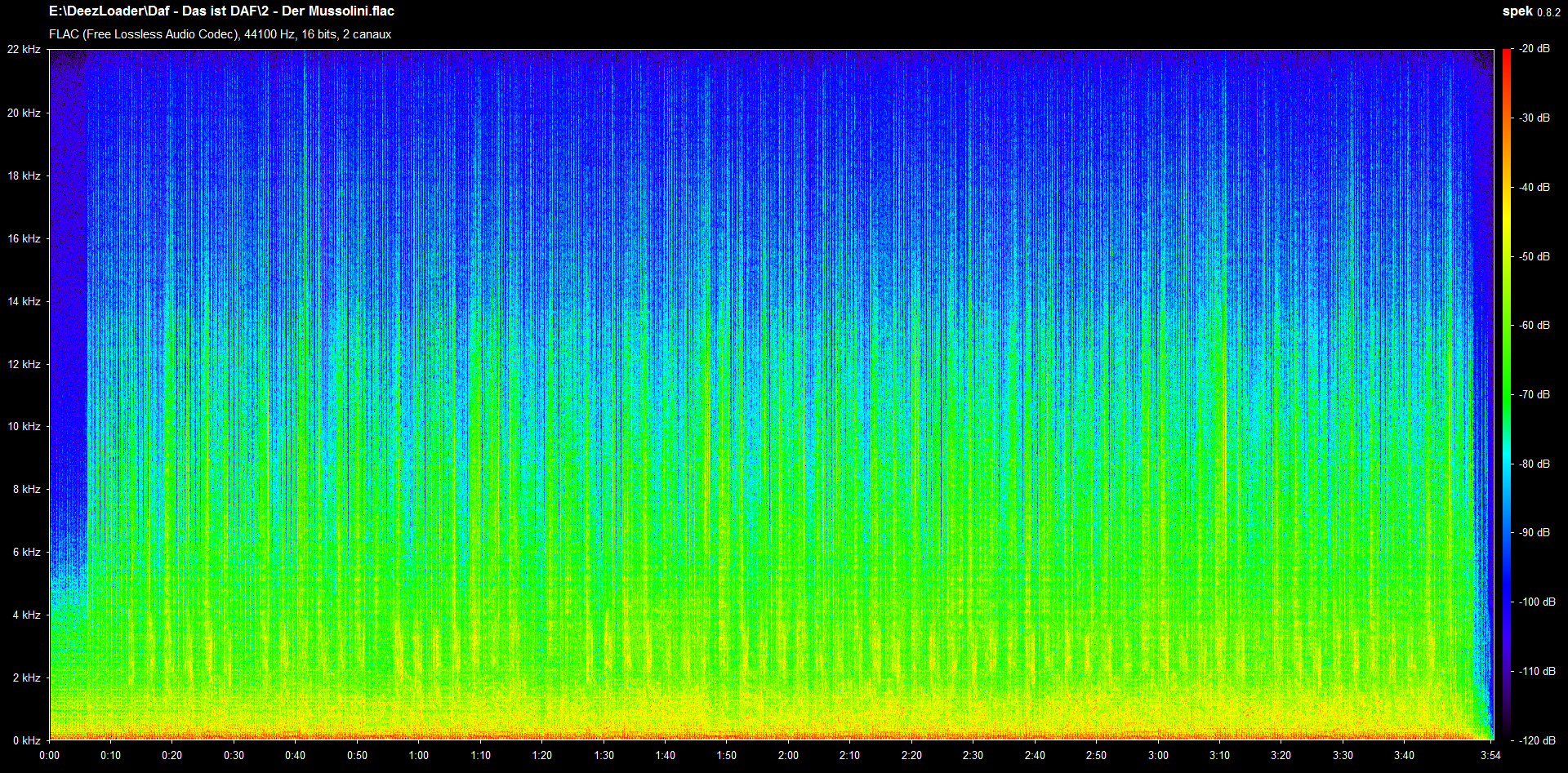The height and width of the screenshot is (773, 1568).
Task: Click the -100 dB scale label
Action: tap(1537, 602)
